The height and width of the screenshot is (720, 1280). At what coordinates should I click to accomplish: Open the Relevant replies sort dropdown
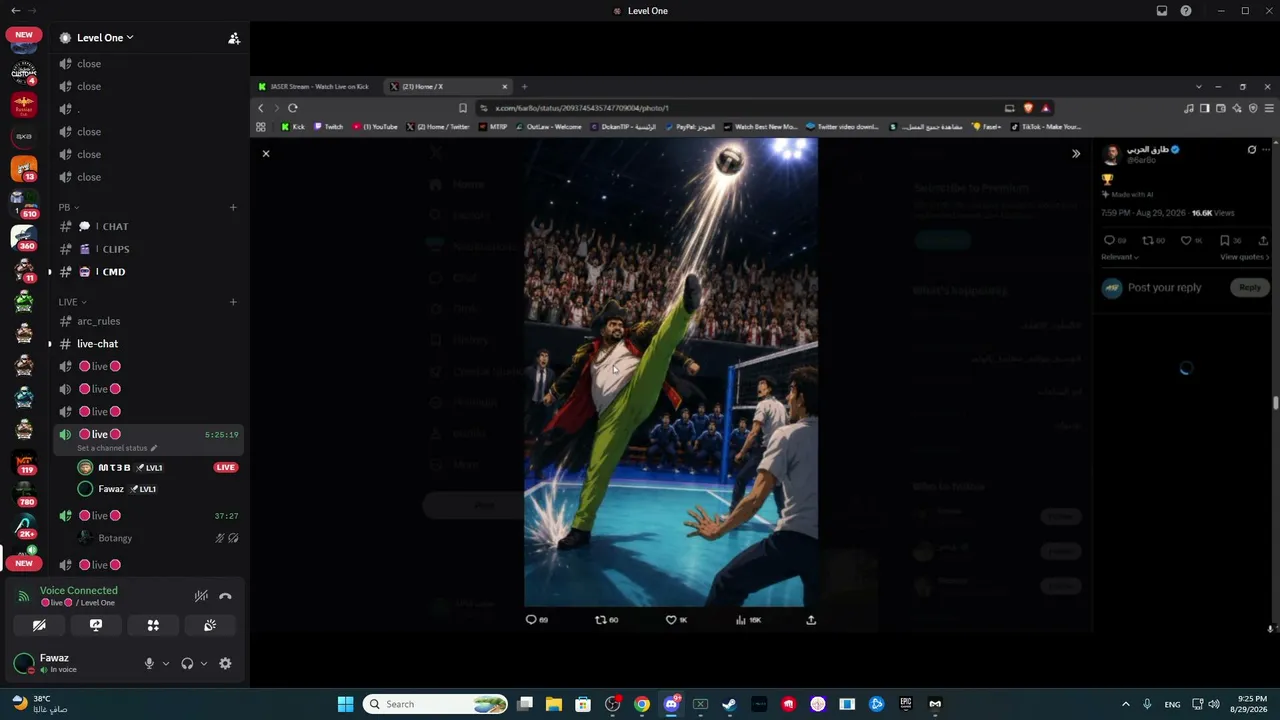1120,257
